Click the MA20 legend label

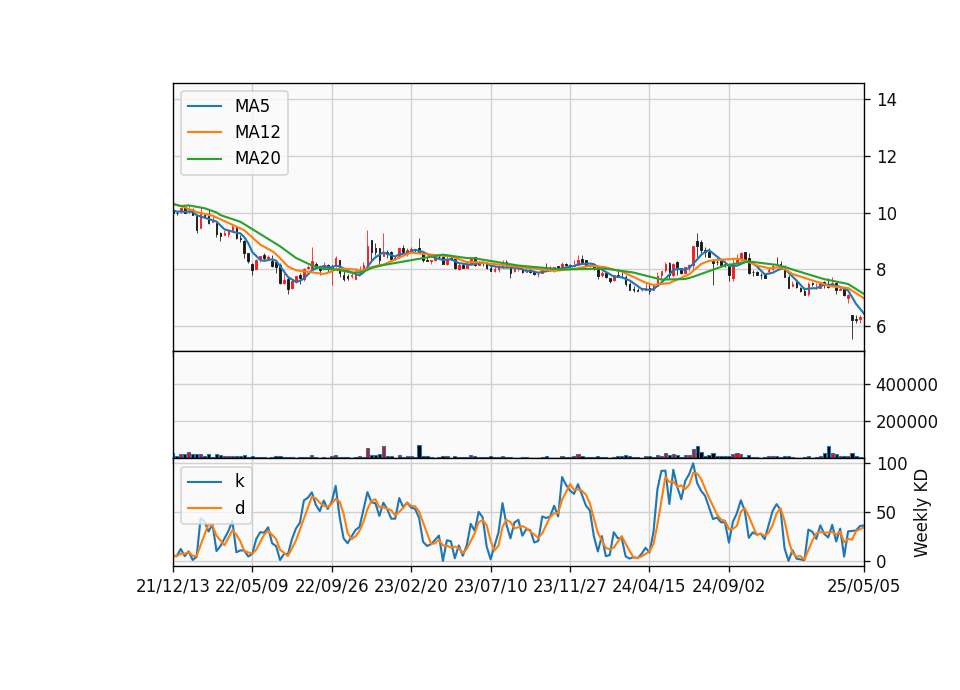(x=258, y=159)
